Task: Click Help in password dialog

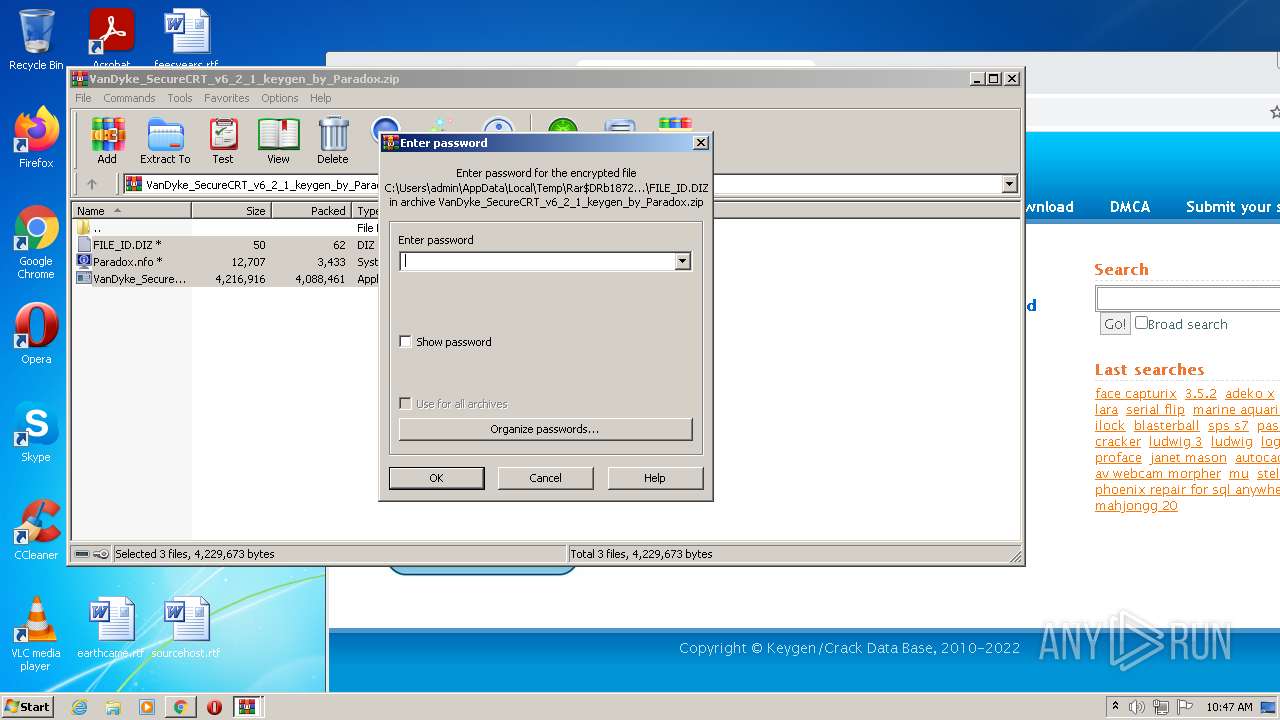Action: pyautogui.click(x=655, y=478)
